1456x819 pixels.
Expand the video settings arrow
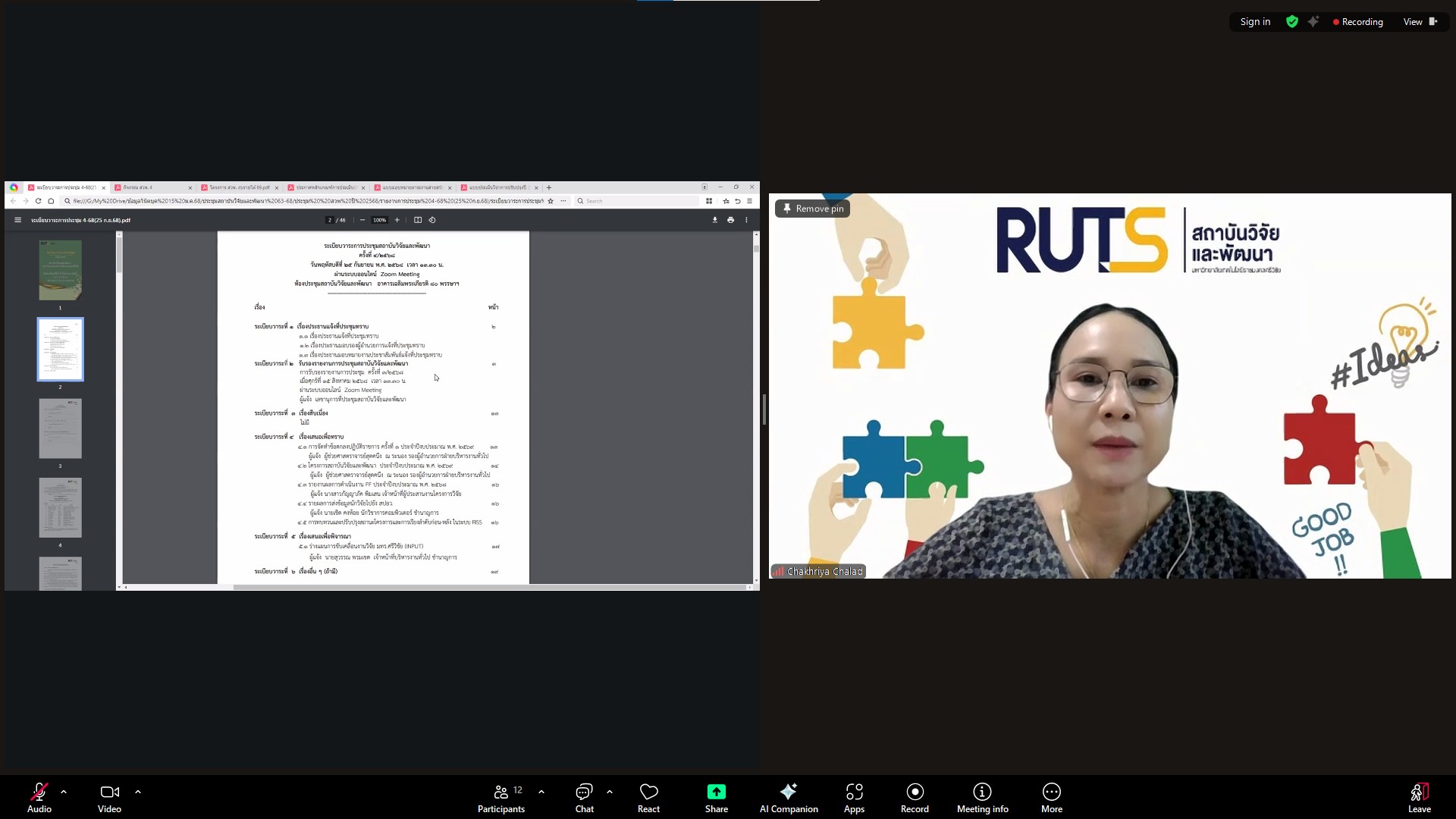click(138, 792)
